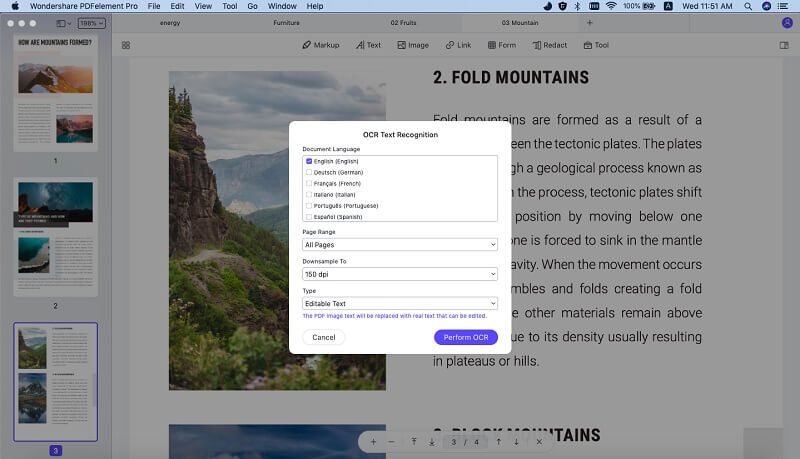Viewport: 800px width, 459px height.
Task: Open Spotlight search in menu bar
Action: click(747, 6)
